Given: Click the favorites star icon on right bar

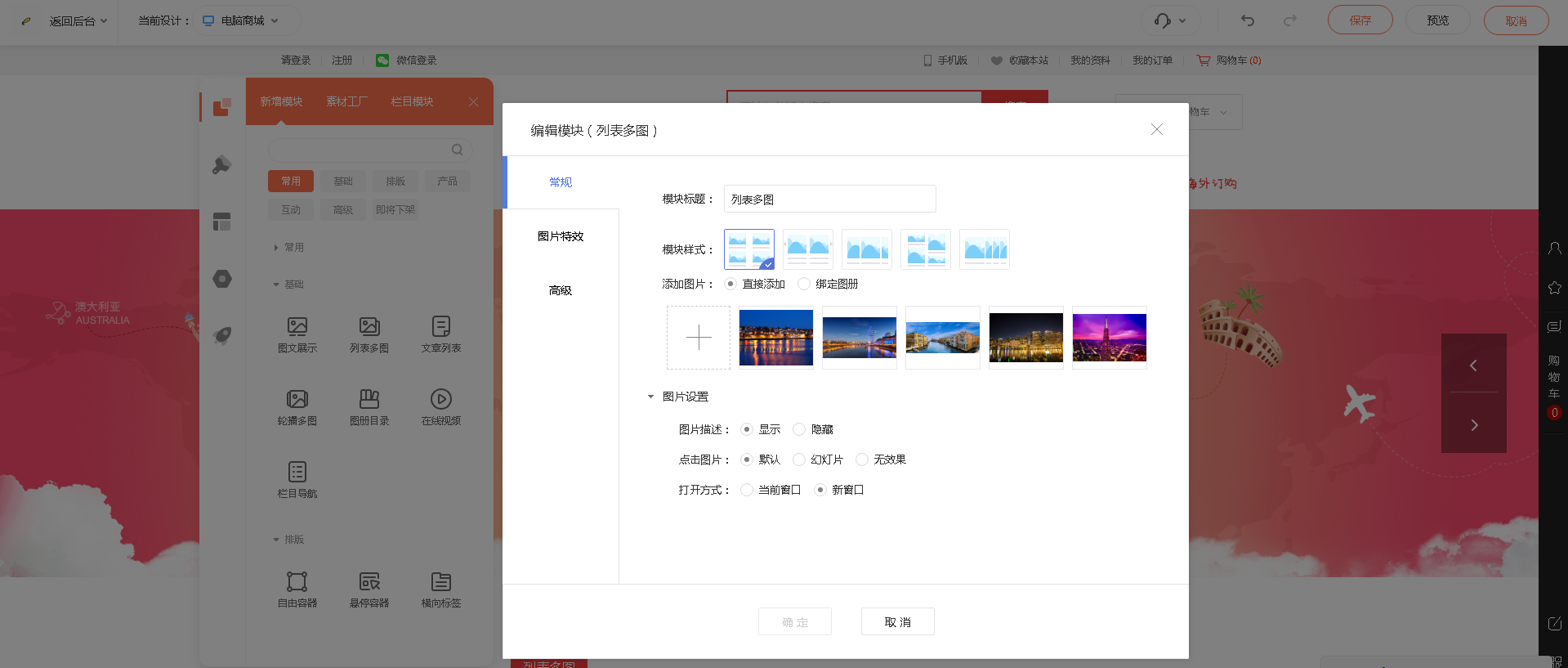Looking at the screenshot, I should tap(1554, 287).
